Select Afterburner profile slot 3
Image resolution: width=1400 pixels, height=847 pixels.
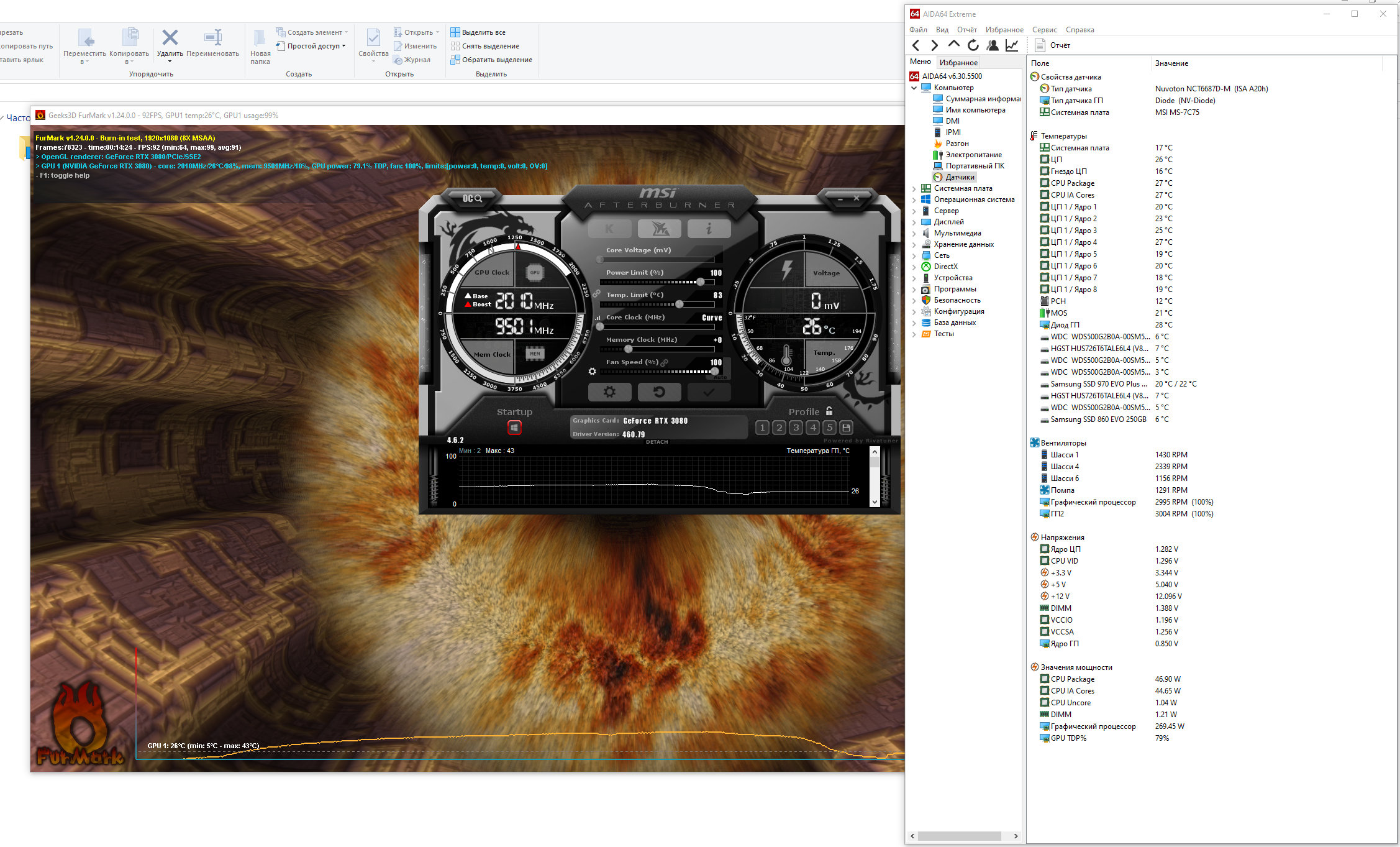796,428
